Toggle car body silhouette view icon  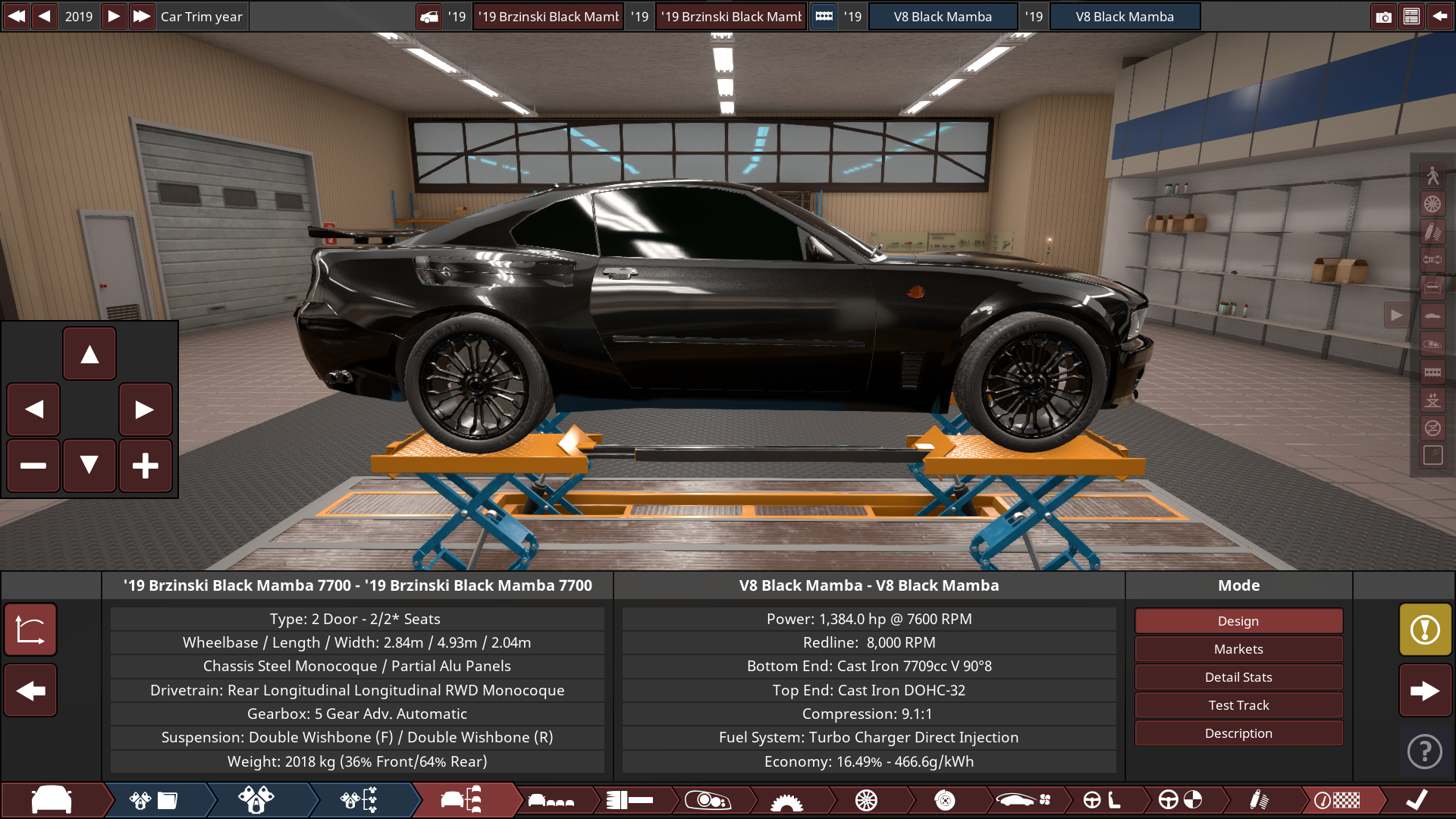pyautogui.click(x=1432, y=315)
